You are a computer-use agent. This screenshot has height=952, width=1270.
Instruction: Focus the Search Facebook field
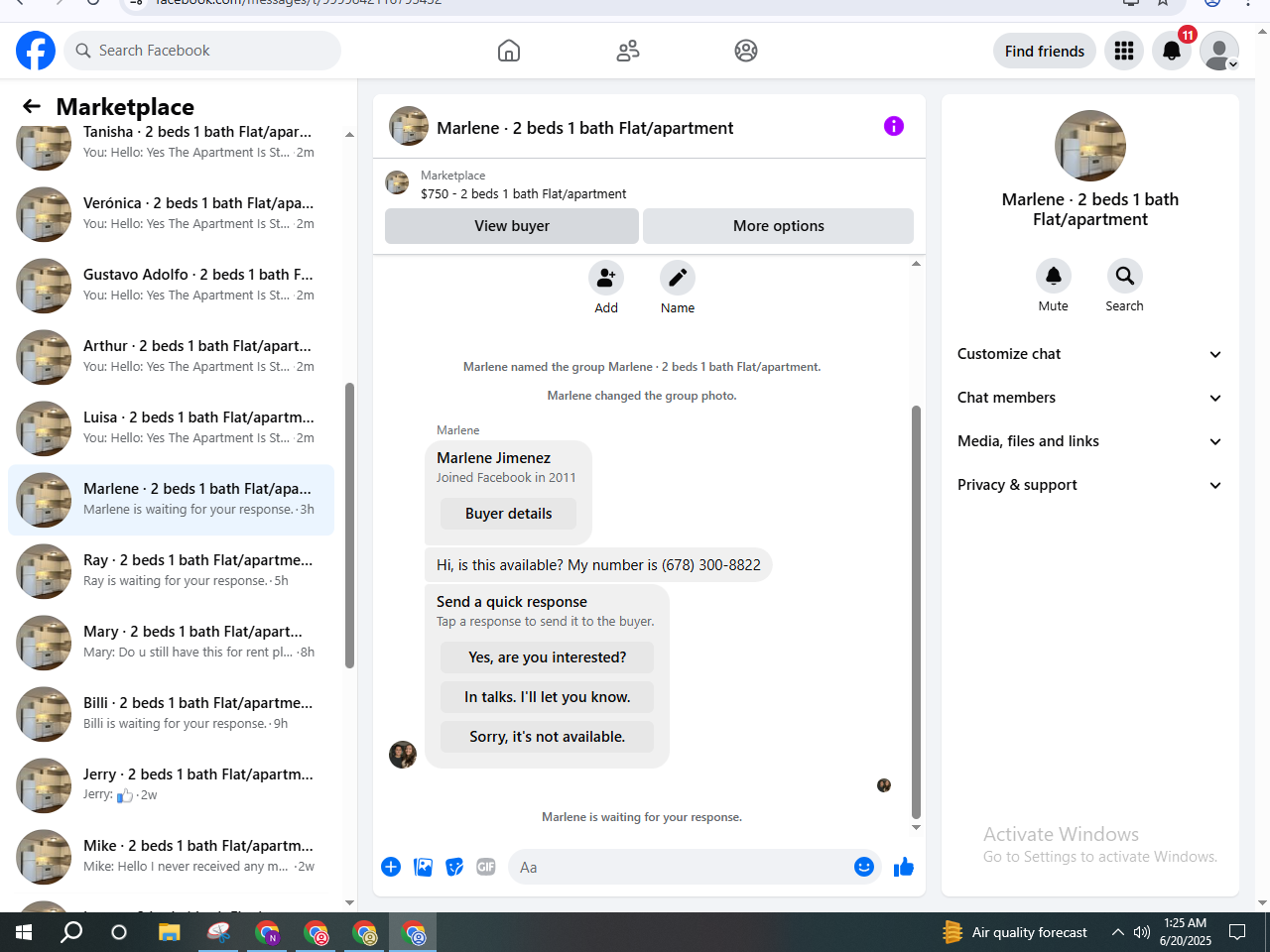click(202, 51)
